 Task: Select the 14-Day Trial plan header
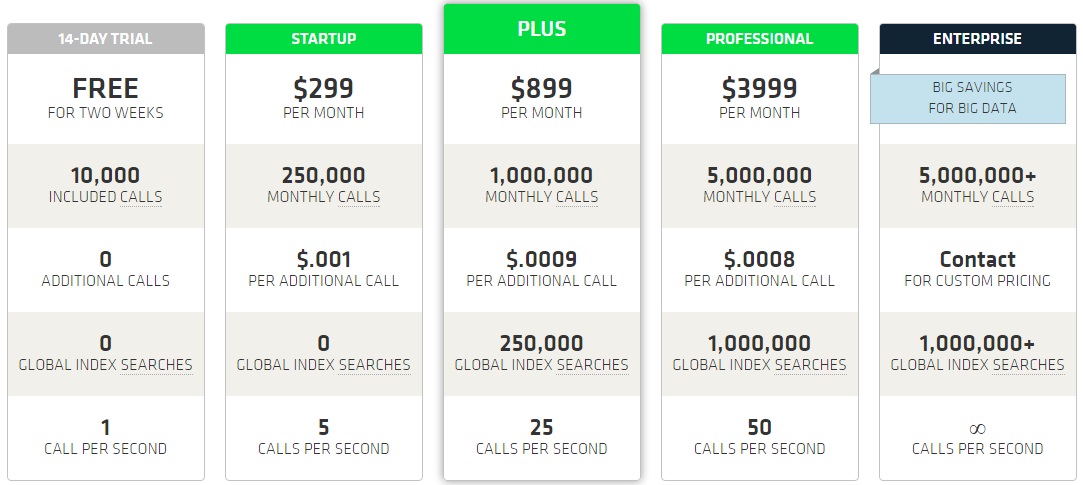106,39
